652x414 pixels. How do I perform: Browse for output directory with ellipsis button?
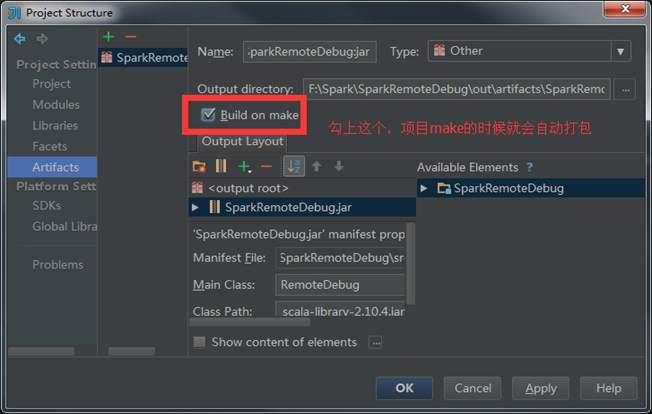point(625,89)
